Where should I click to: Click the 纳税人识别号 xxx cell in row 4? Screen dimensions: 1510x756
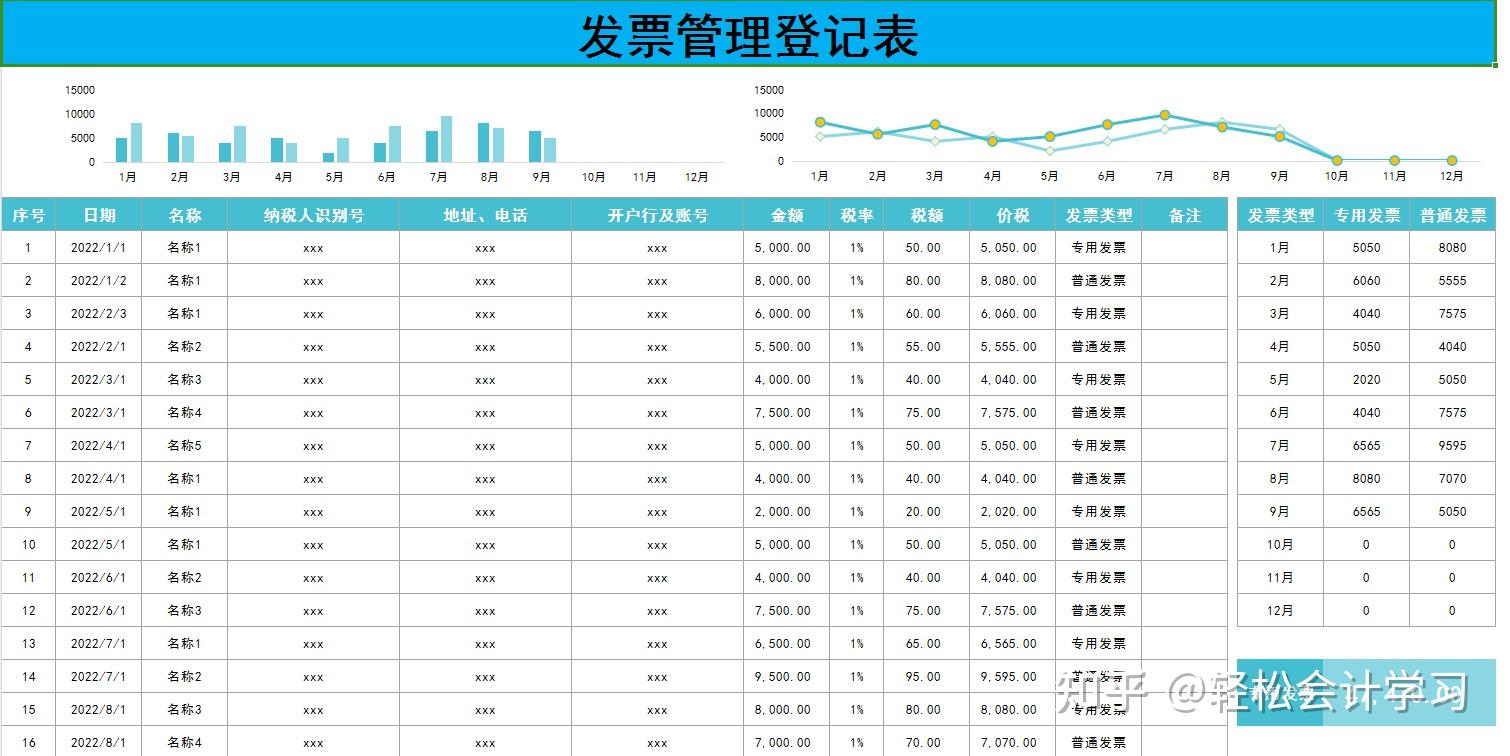[x=313, y=347]
